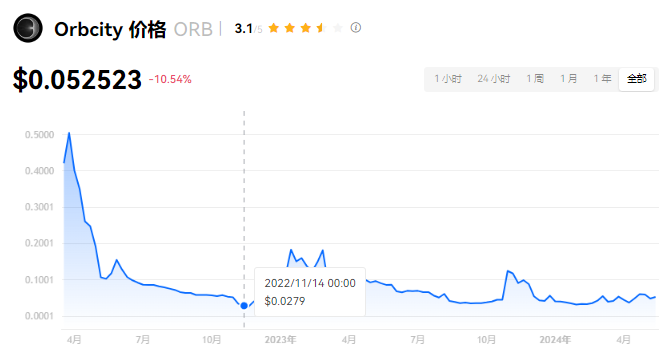Switch chart to 1小时 range
The width and height of the screenshot is (667, 360).
coord(448,79)
